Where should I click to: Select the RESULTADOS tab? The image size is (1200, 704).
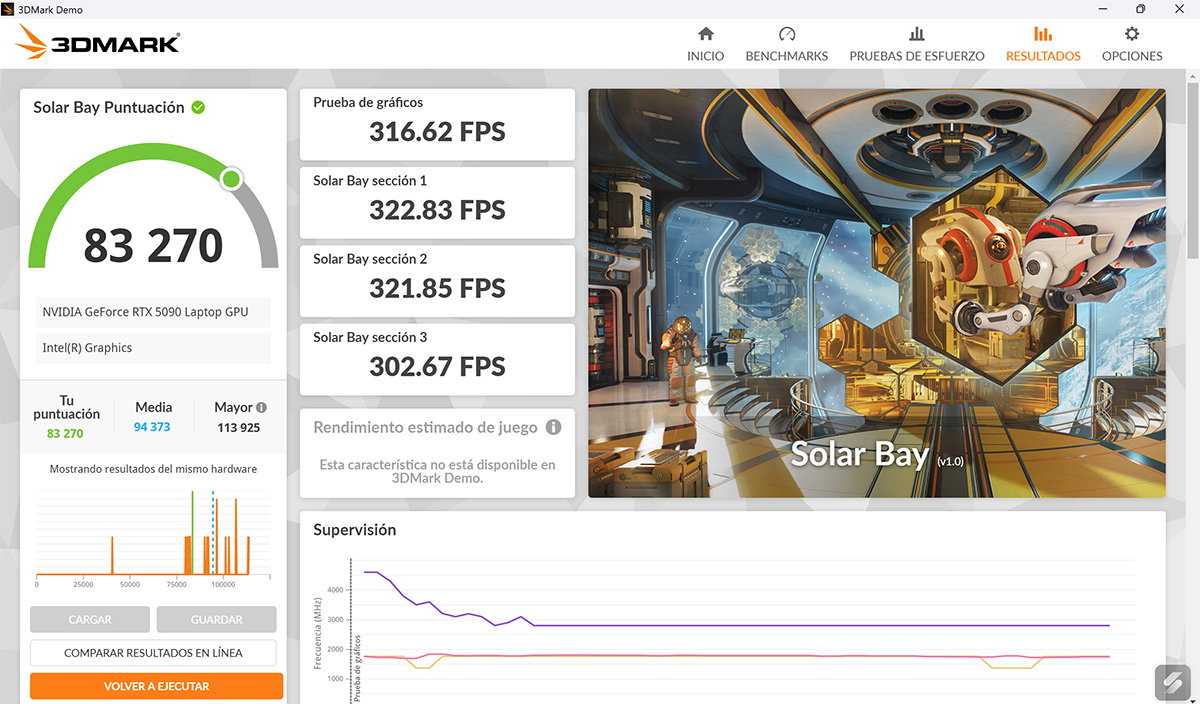coord(1043,44)
